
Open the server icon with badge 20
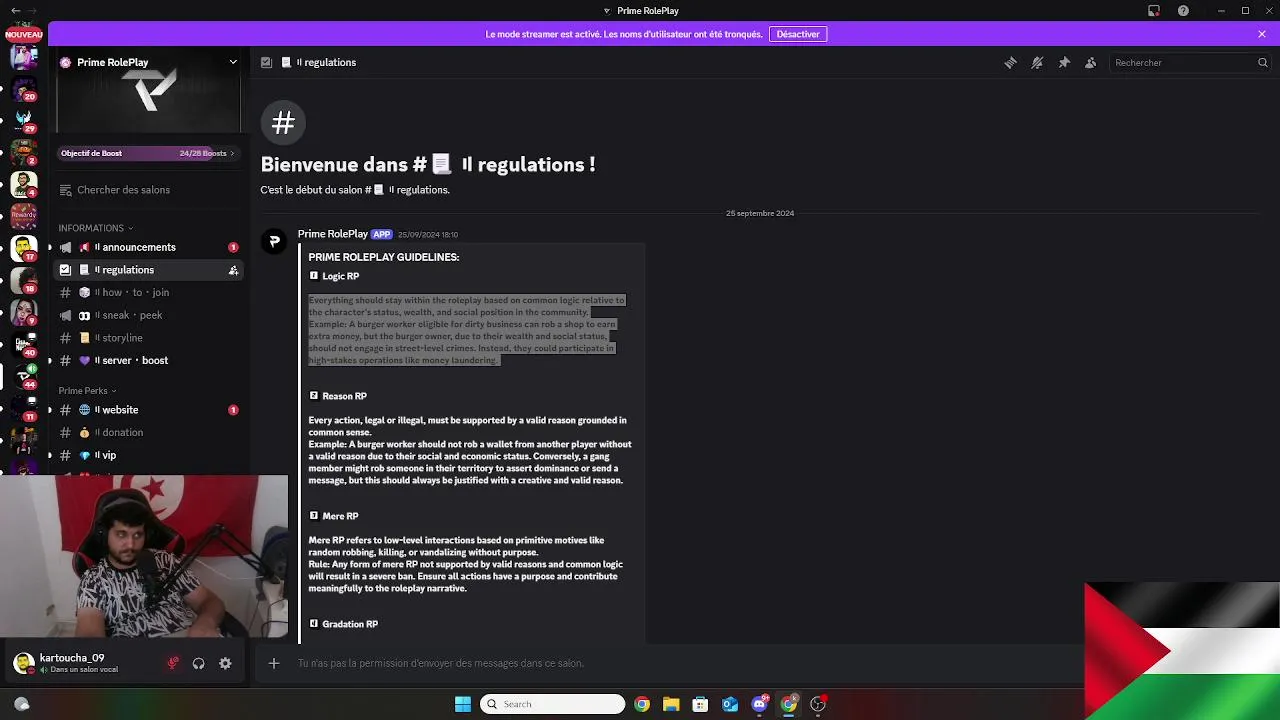(x=24, y=88)
